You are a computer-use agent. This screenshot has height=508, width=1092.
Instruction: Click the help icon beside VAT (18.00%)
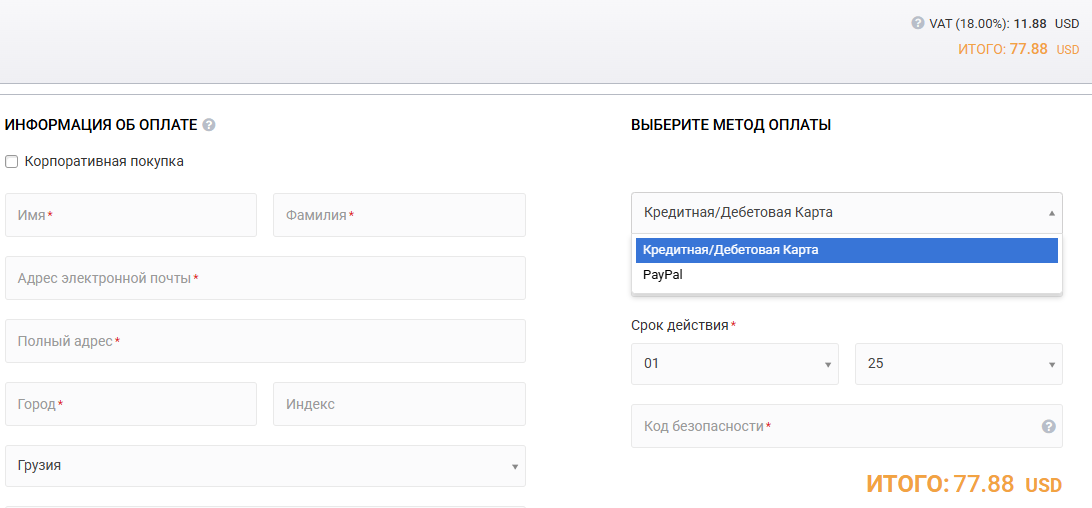click(x=918, y=23)
